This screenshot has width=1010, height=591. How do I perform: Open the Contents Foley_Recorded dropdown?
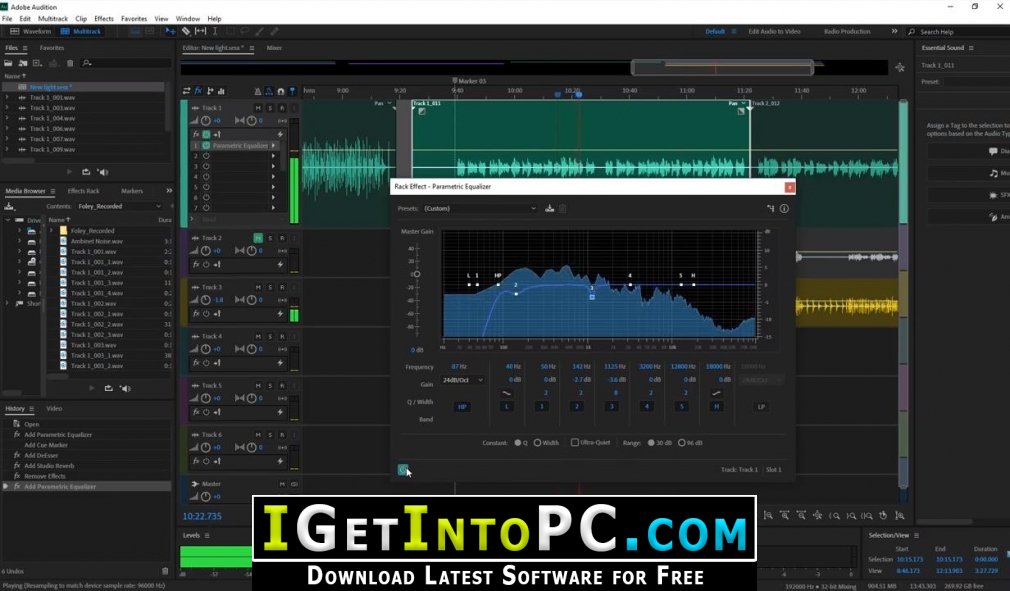119,206
